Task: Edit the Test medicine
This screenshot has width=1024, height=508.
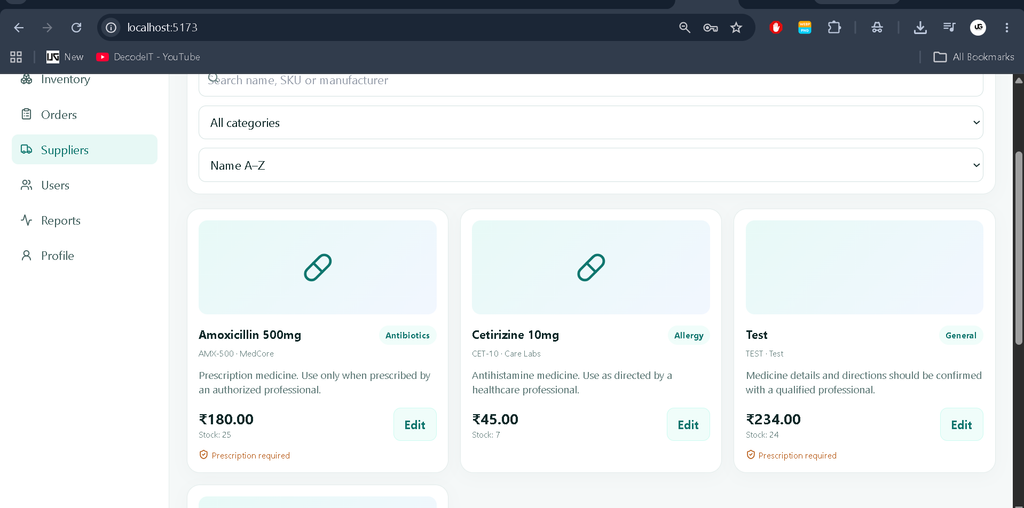Action: (x=961, y=424)
